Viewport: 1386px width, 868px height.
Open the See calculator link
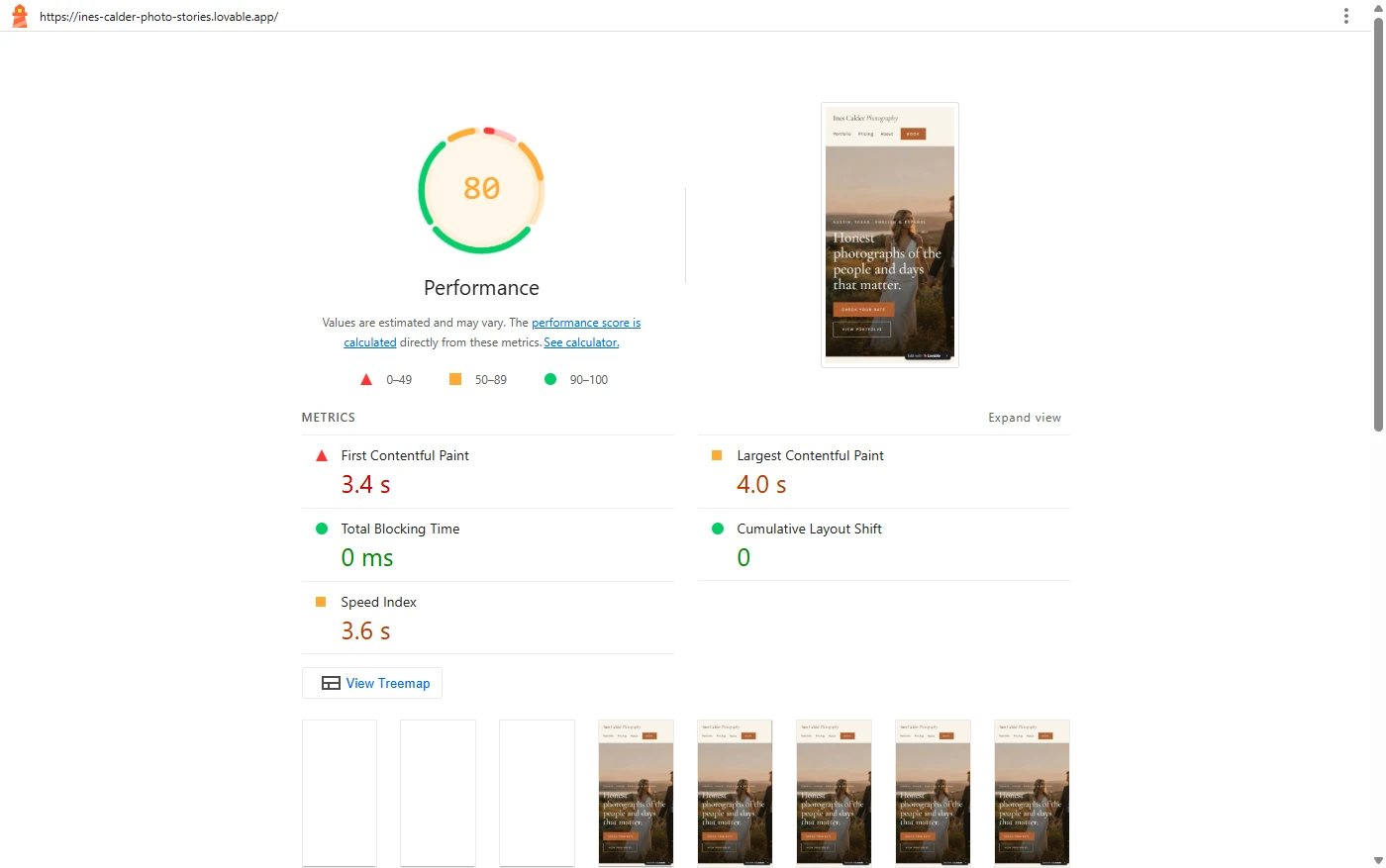point(581,342)
